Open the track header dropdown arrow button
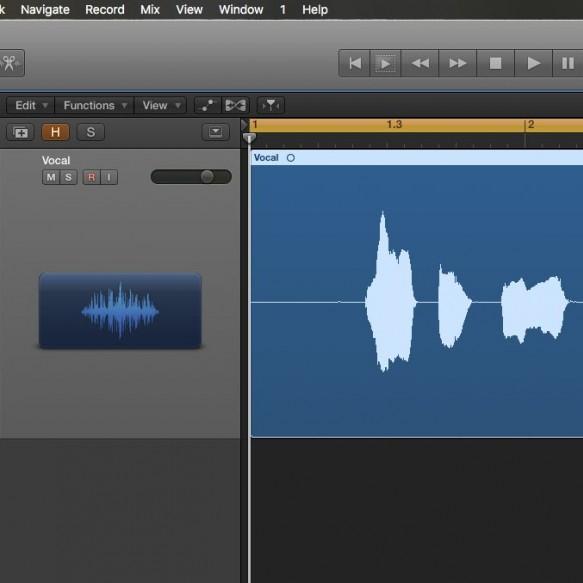 point(216,132)
